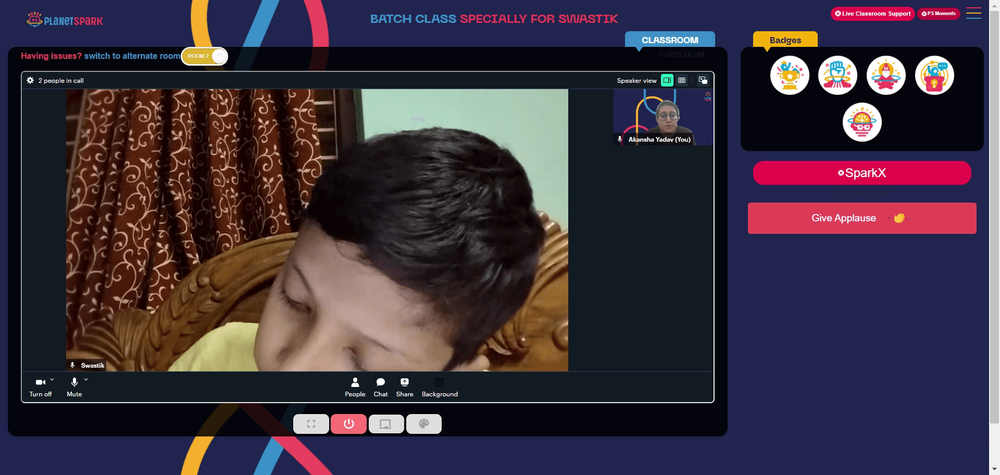1000x475 pixels.
Task: Click the SparkX button
Action: pyautogui.click(x=862, y=173)
